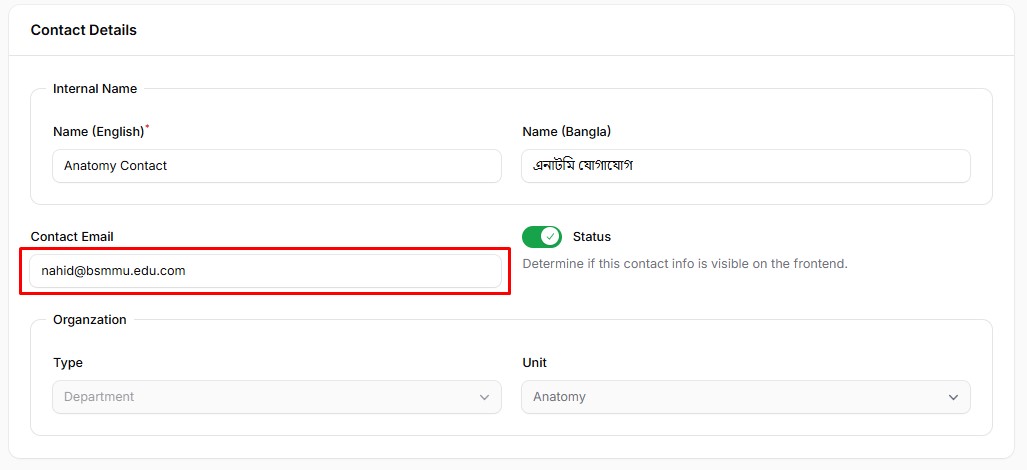Open the Unit dropdown showing Anatomy
This screenshot has width=1027, height=470.
(746, 397)
